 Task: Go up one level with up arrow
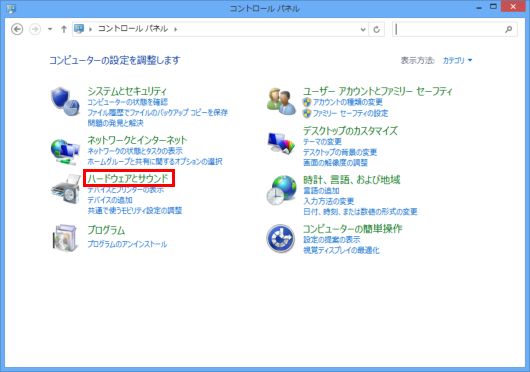tap(64, 29)
